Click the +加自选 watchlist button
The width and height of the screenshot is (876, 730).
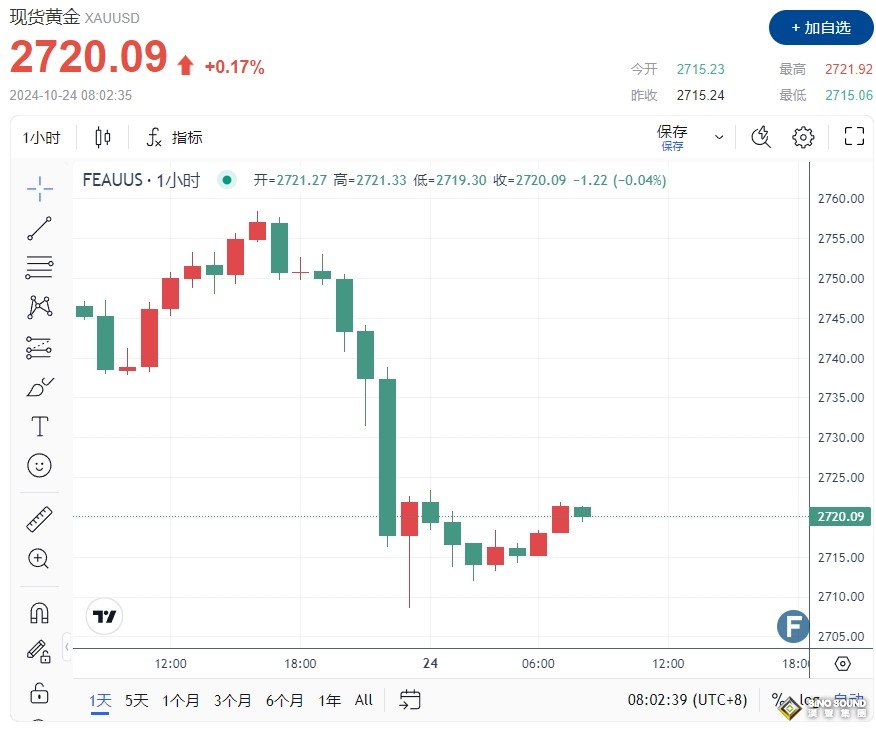click(x=820, y=29)
